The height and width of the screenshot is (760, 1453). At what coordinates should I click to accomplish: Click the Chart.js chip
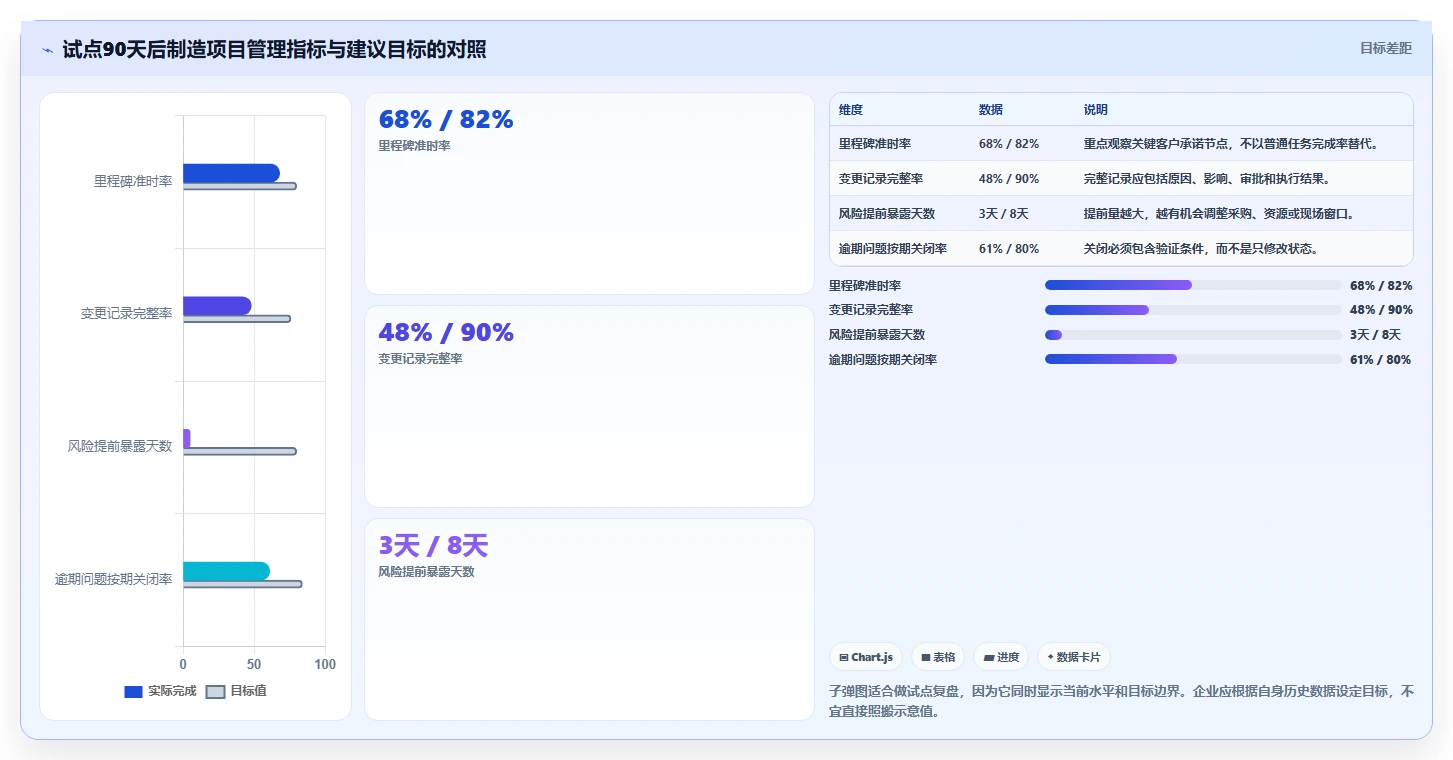pyautogui.click(x=866, y=657)
